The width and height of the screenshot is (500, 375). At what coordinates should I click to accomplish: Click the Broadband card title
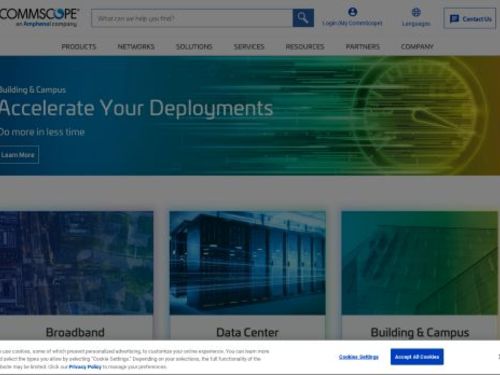click(75, 332)
